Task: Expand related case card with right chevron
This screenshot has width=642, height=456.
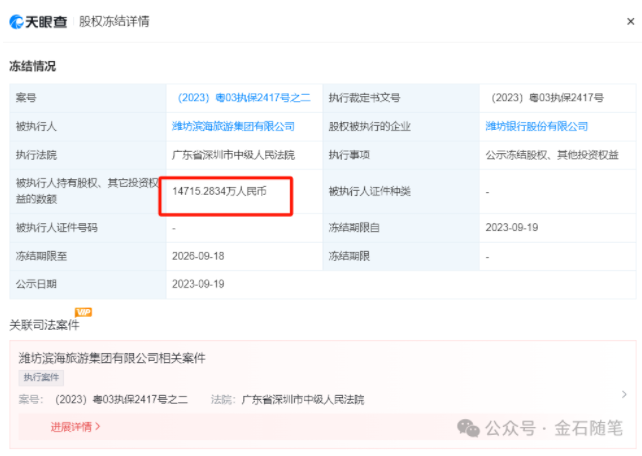Action: click(x=624, y=395)
